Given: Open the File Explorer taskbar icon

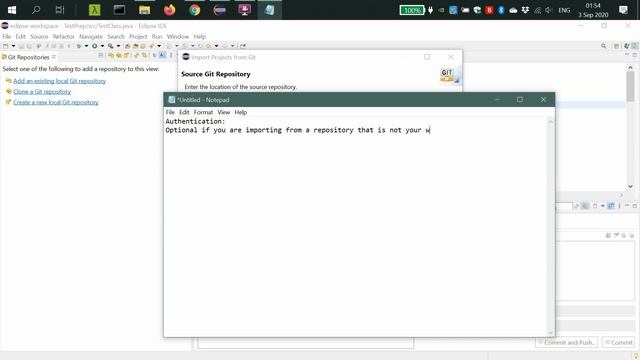Looking at the screenshot, I should pos(144,10).
